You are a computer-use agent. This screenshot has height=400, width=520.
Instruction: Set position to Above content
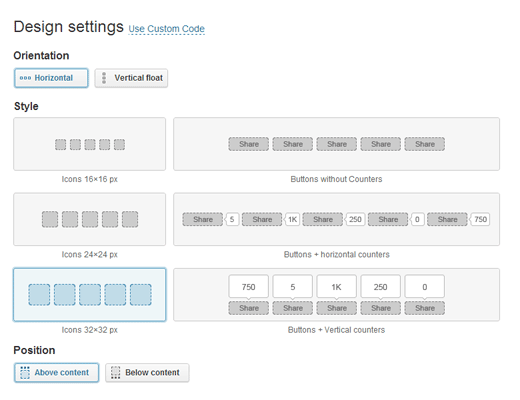(x=56, y=373)
